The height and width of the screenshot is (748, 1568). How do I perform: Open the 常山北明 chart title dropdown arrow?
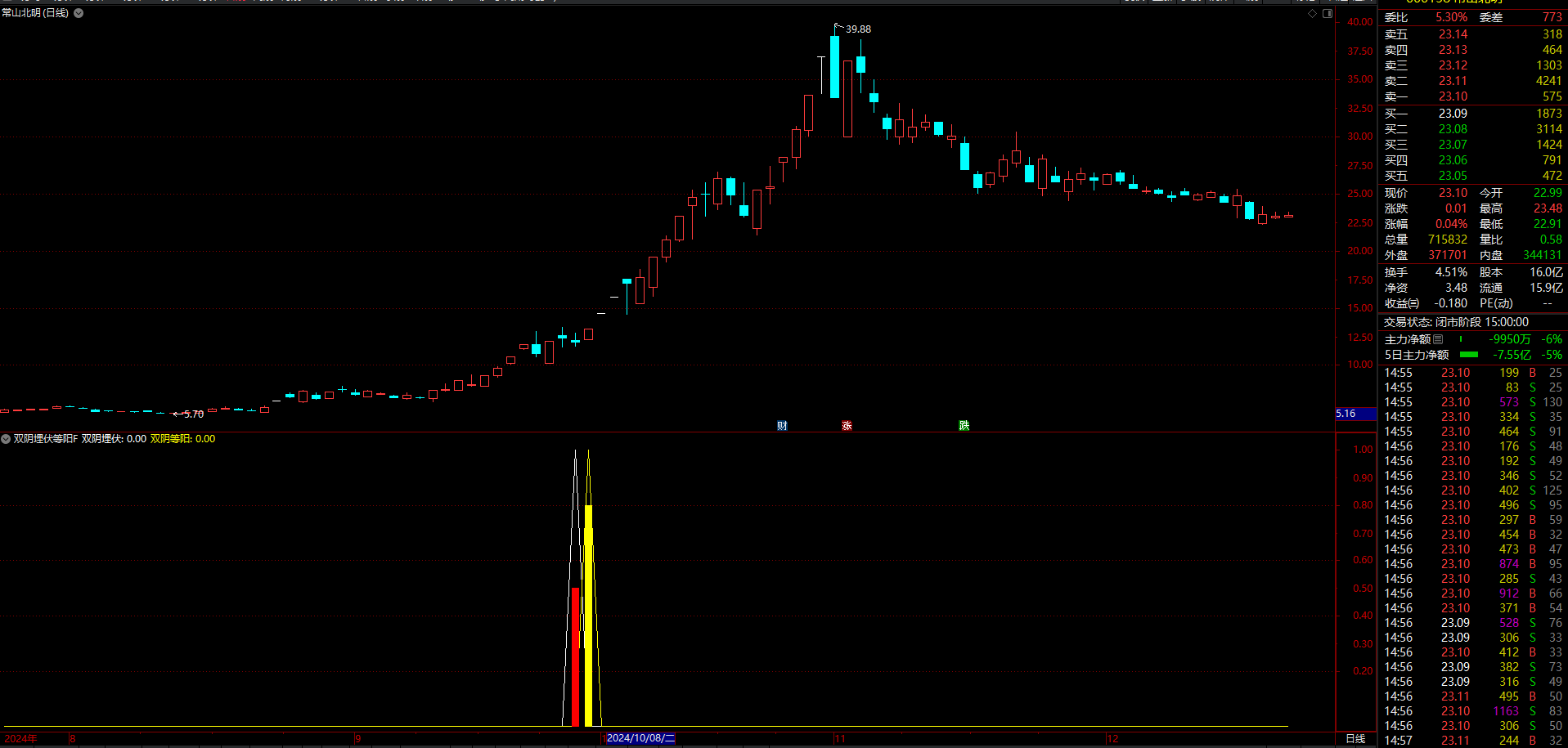[79, 13]
